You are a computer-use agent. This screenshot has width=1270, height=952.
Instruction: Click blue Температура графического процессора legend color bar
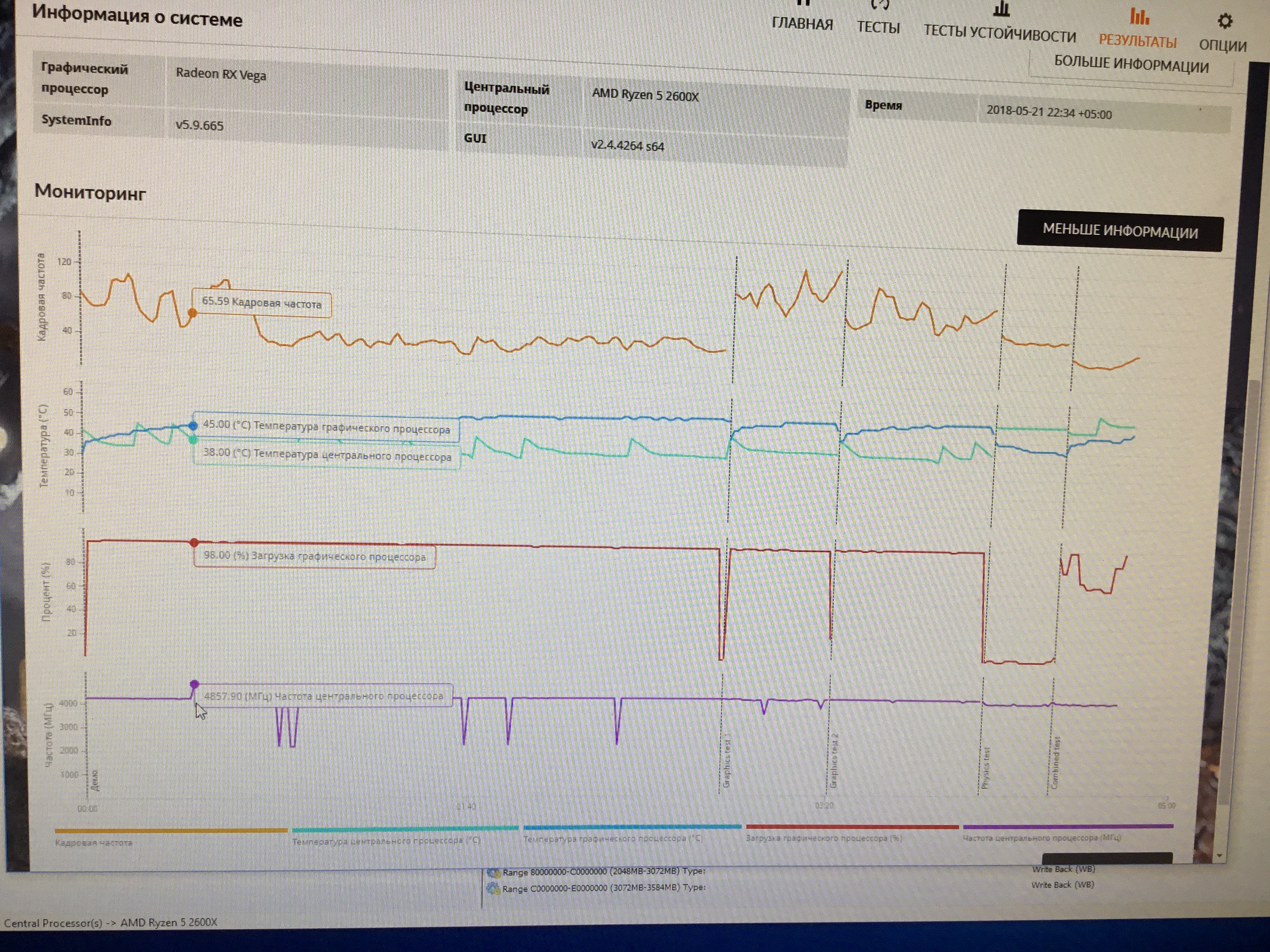point(632,827)
